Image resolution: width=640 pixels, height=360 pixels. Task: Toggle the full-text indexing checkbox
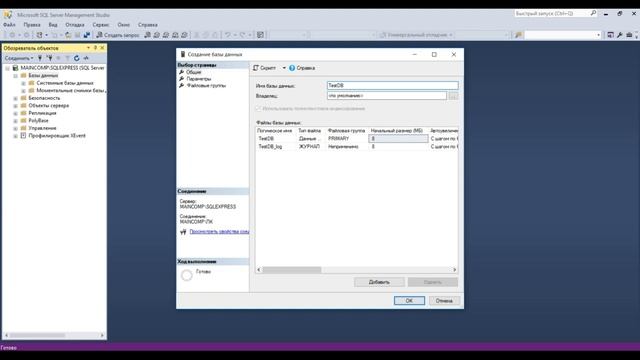click(x=258, y=109)
